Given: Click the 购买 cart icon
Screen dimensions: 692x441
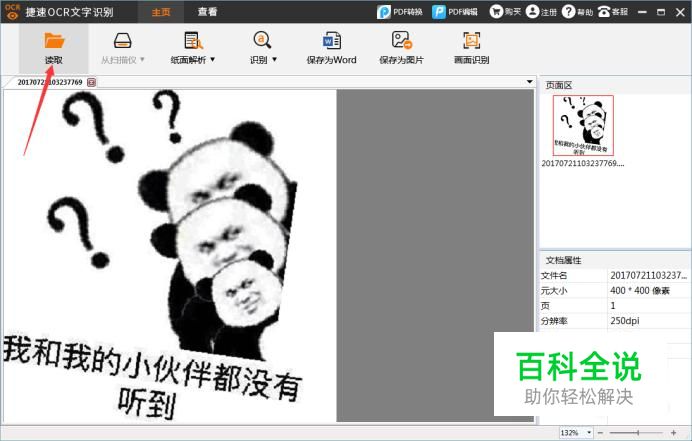Looking at the screenshot, I should click(496, 11).
